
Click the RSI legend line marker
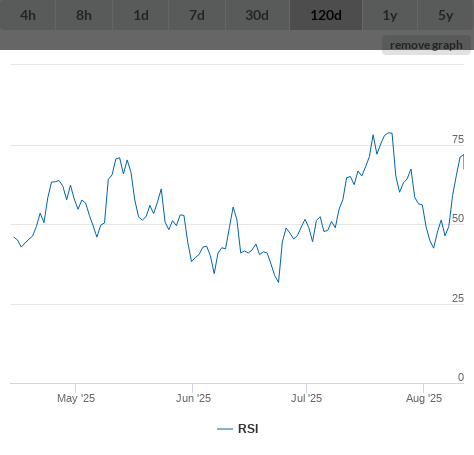coord(225,429)
